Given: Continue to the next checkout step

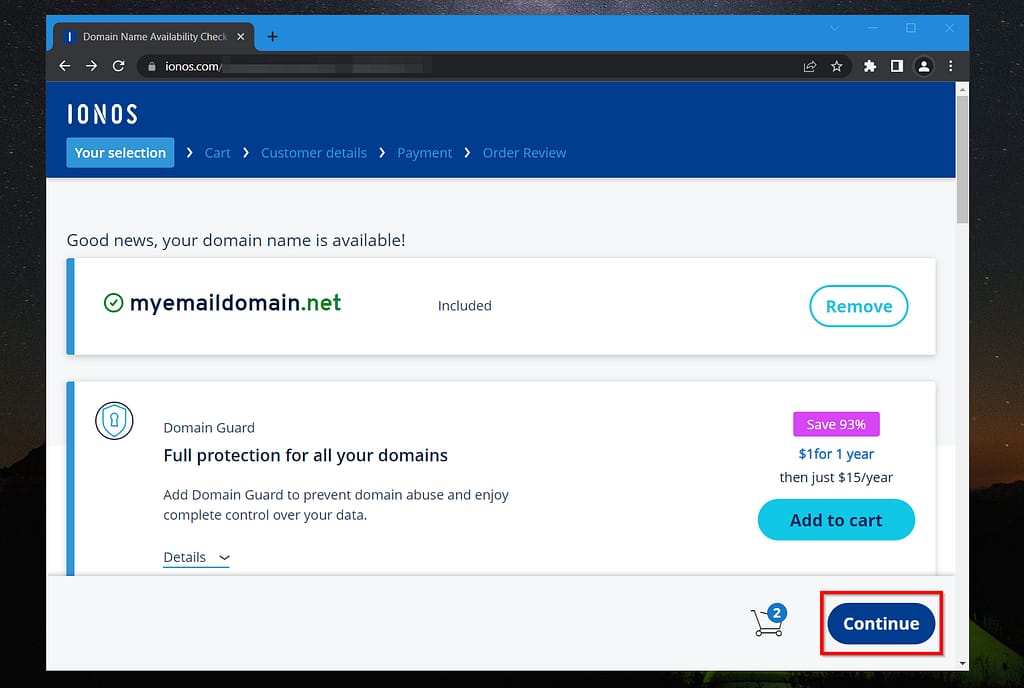Looking at the screenshot, I should tap(881, 623).
